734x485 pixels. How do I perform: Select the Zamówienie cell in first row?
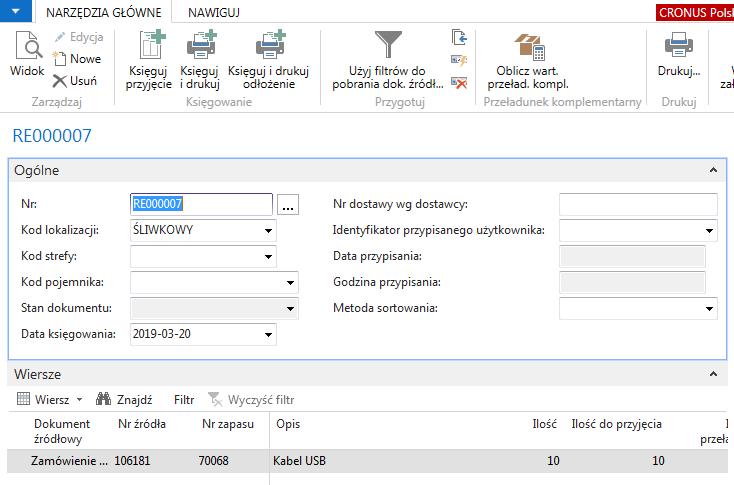click(x=70, y=461)
